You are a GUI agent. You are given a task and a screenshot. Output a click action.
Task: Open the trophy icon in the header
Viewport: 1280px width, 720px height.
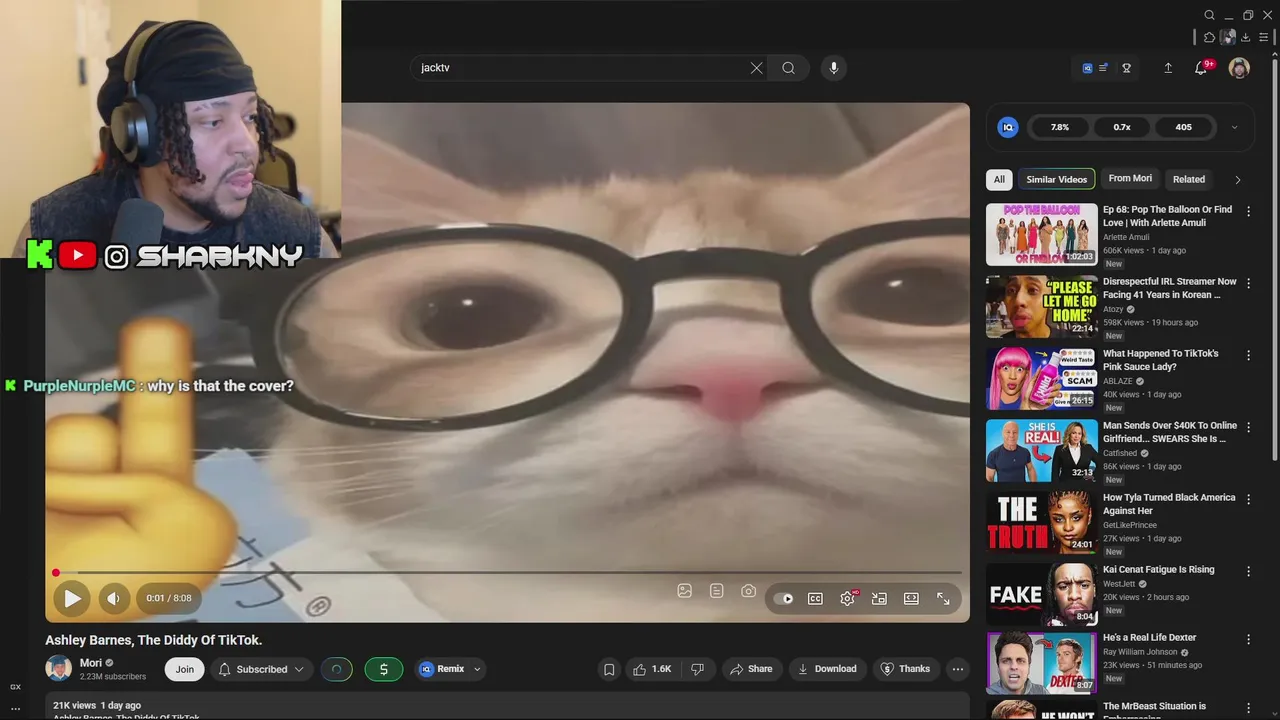(1126, 68)
